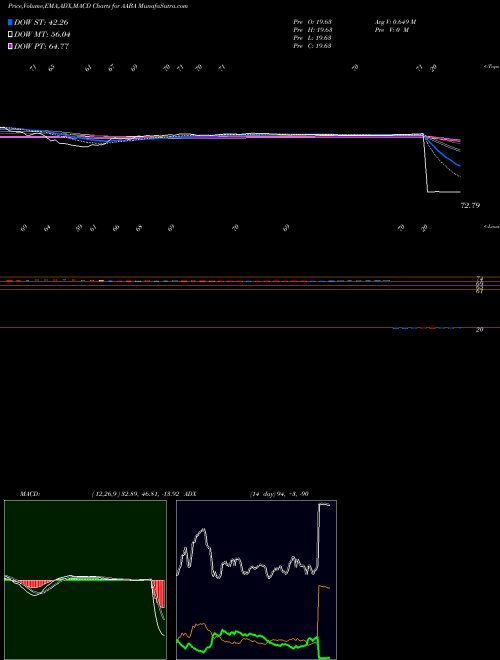Click the chart title for AABA MunafaSutra.com
Viewport: 500px width, 660px height.
coord(98,6)
